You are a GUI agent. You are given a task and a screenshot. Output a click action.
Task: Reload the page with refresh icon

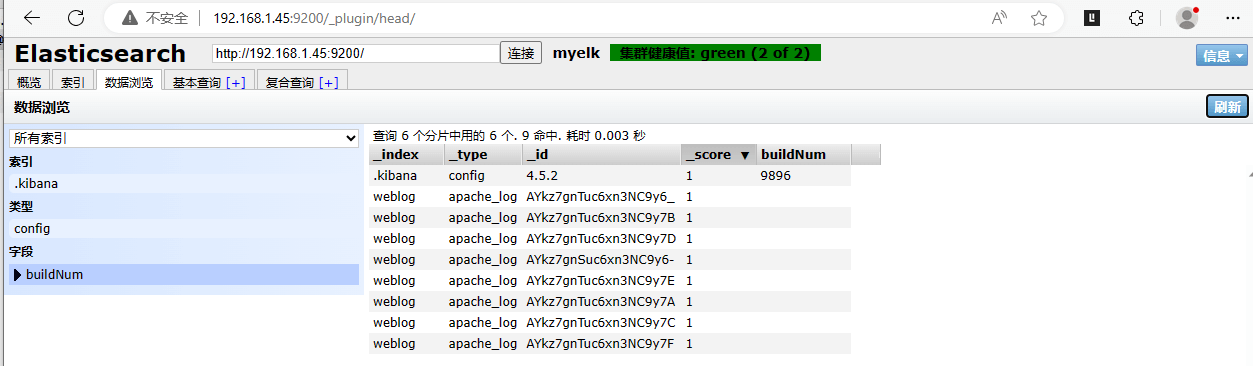tap(76, 18)
